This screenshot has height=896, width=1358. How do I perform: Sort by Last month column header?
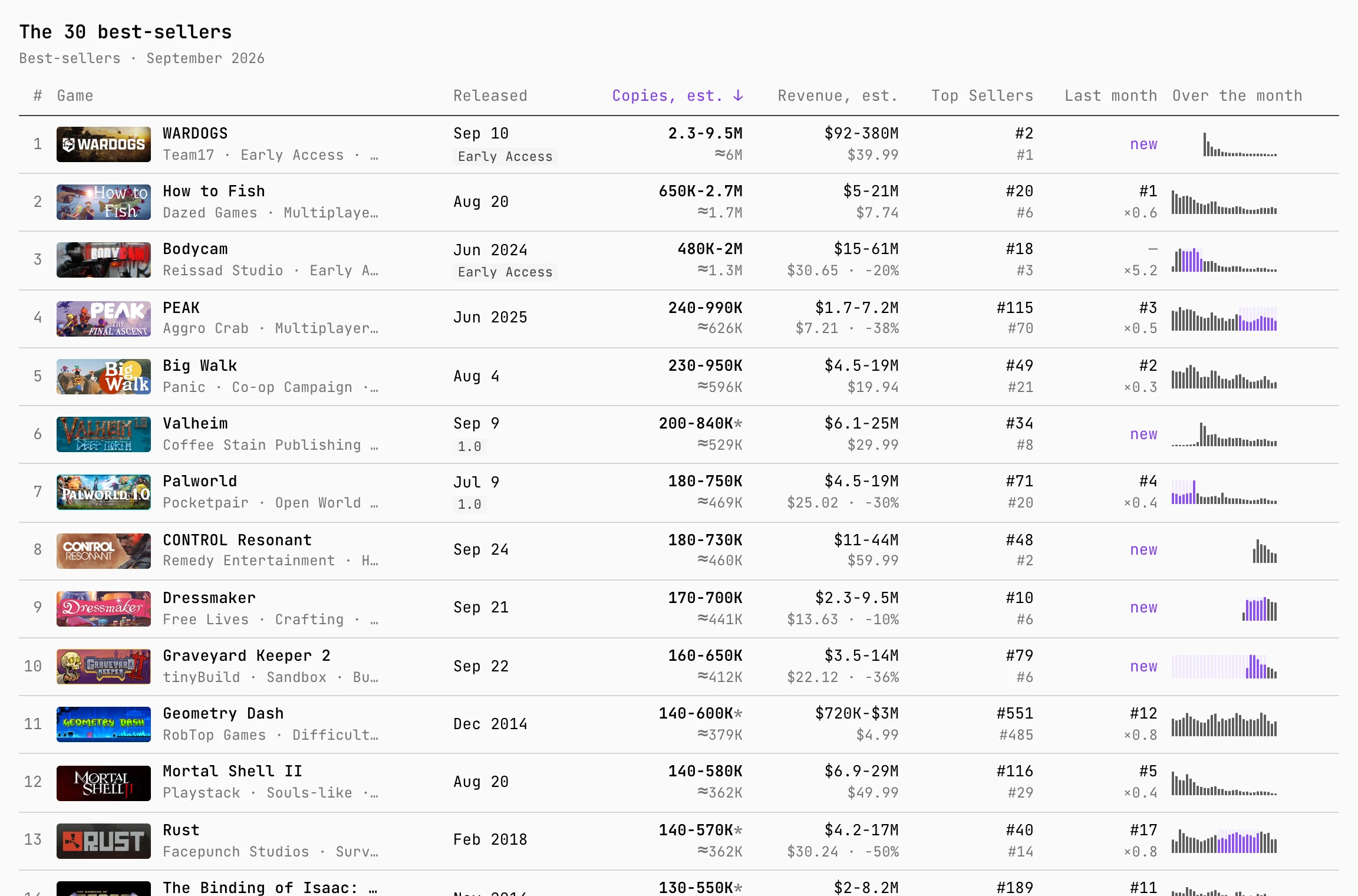click(1110, 95)
